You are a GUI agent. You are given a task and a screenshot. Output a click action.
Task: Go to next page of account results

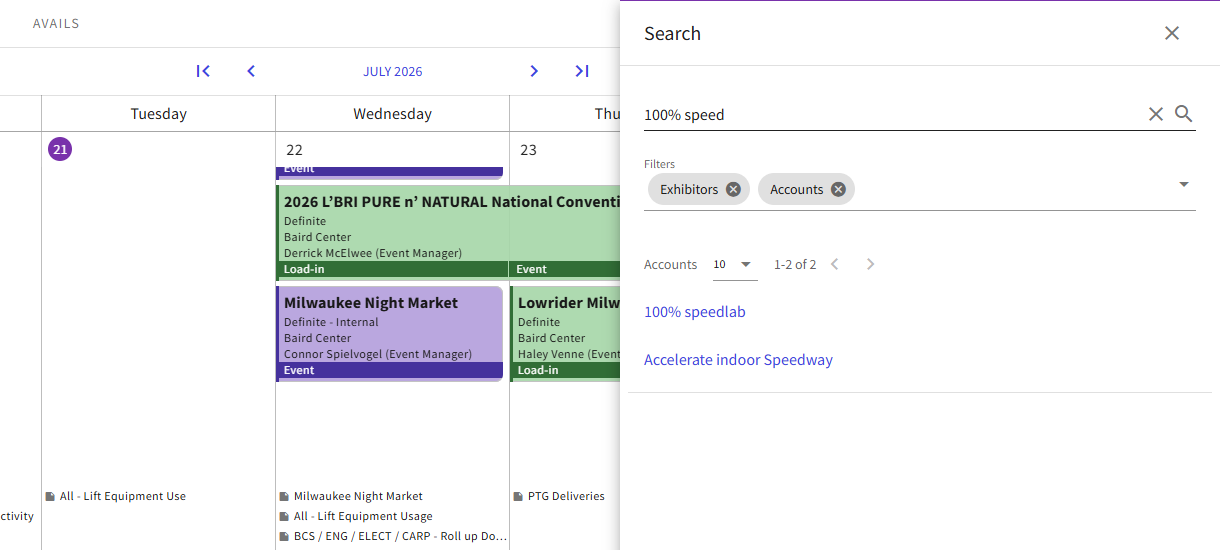870,264
